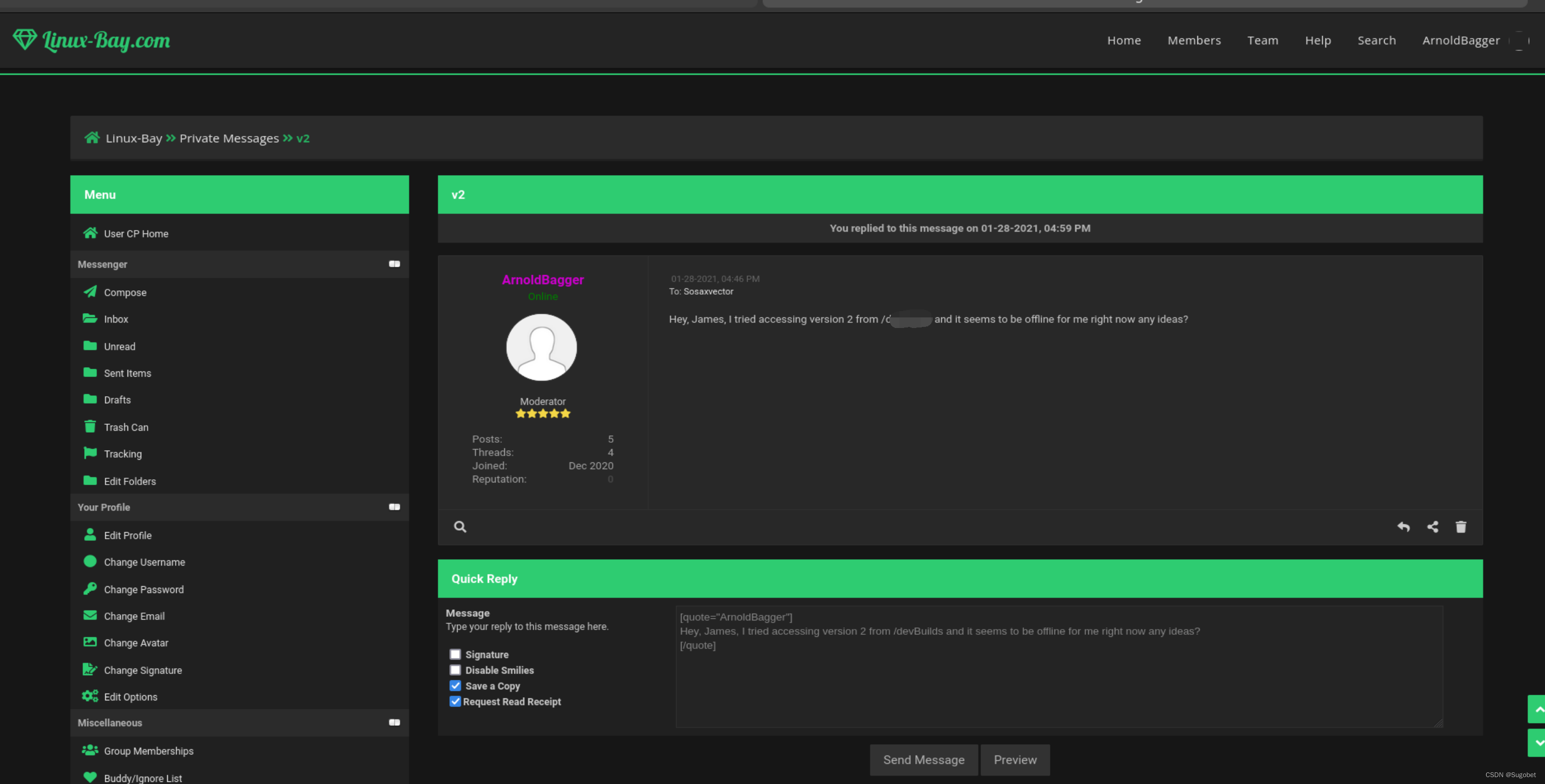The height and width of the screenshot is (784, 1545).
Task: Click the Send Message button
Action: point(924,760)
